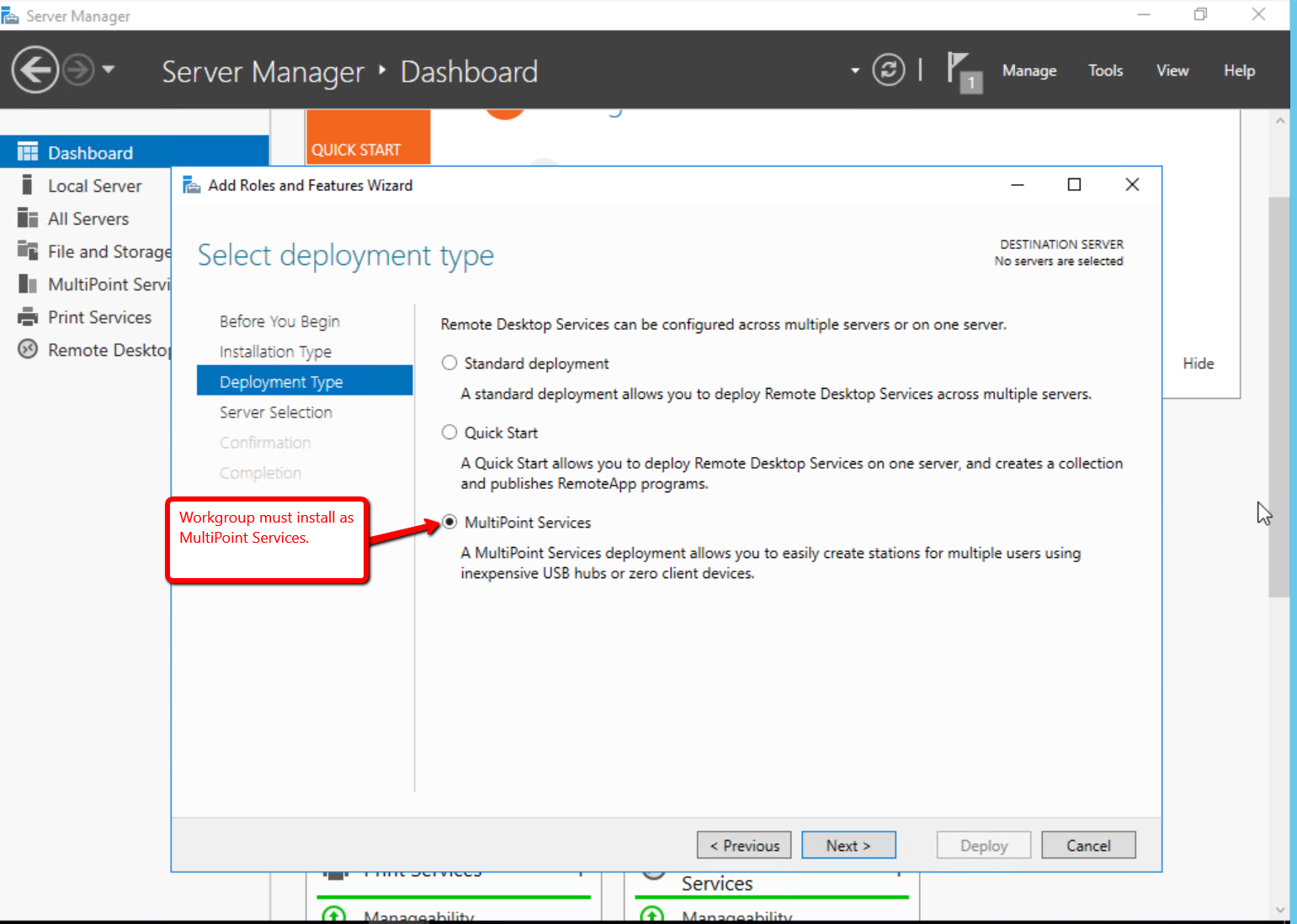Open the Manage menu
The image size is (1297, 924).
coord(1029,71)
